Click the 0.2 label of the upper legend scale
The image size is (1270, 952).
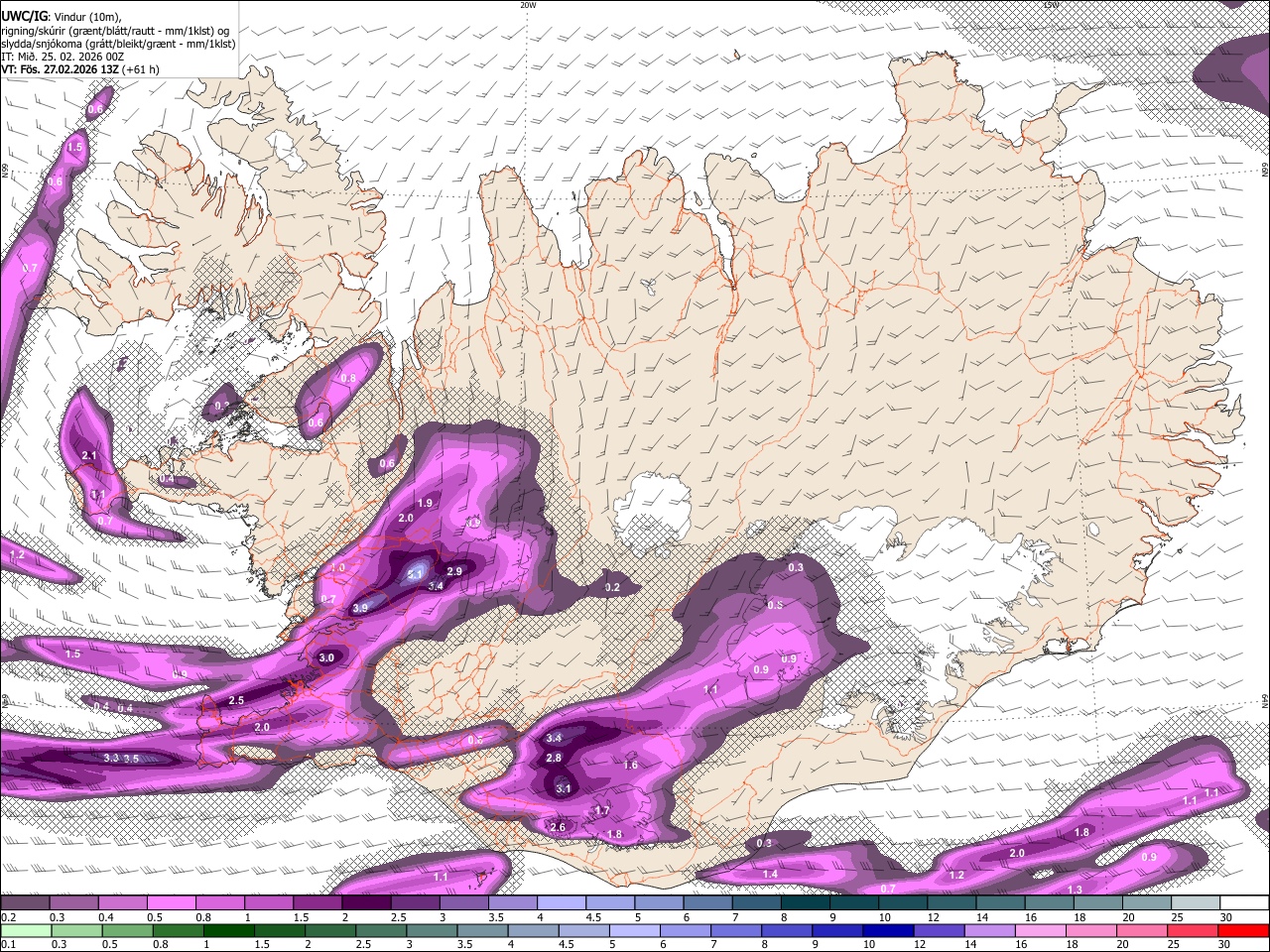tap(8, 917)
